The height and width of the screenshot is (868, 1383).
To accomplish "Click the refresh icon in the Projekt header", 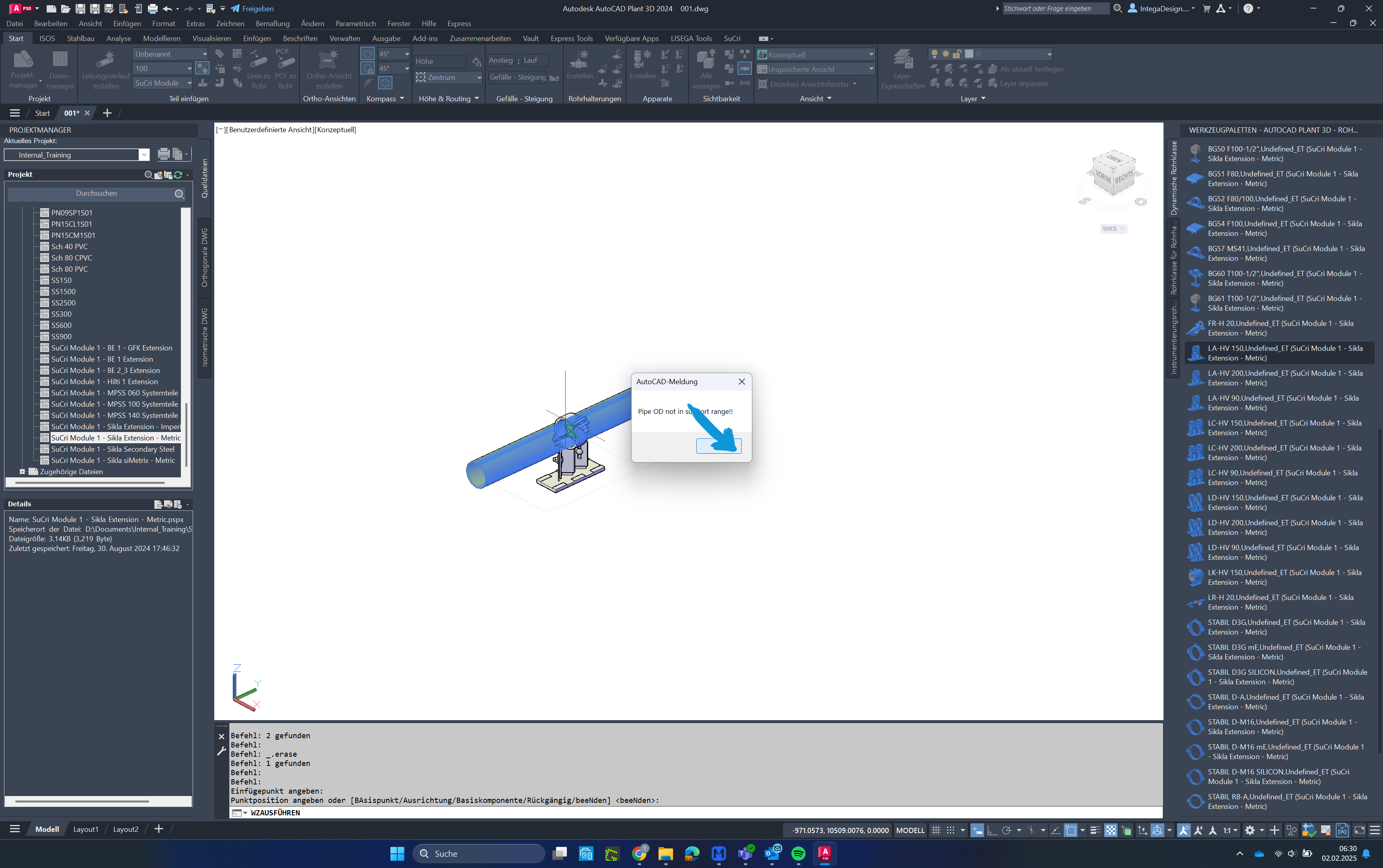I will click(178, 174).
